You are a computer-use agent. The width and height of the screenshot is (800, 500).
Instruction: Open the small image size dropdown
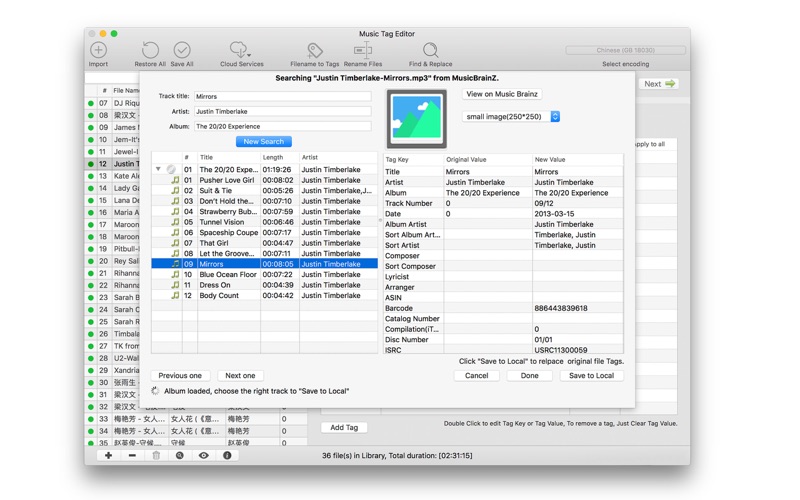(x=511, y=117)
